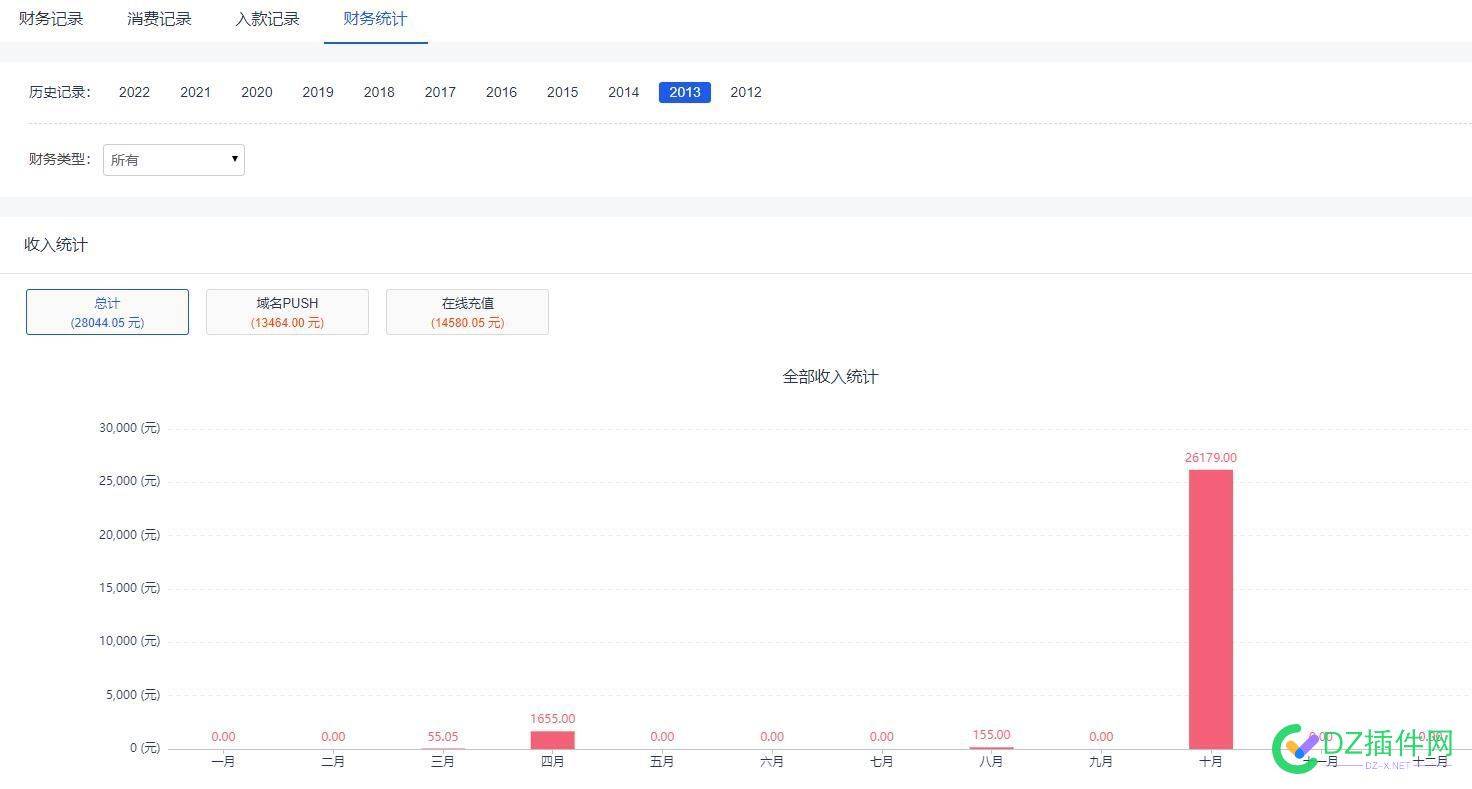Click the 5,000 (元) axis label
Image resolution: width=1472 pixels, height=789 pixels.
tap(133, 695)
